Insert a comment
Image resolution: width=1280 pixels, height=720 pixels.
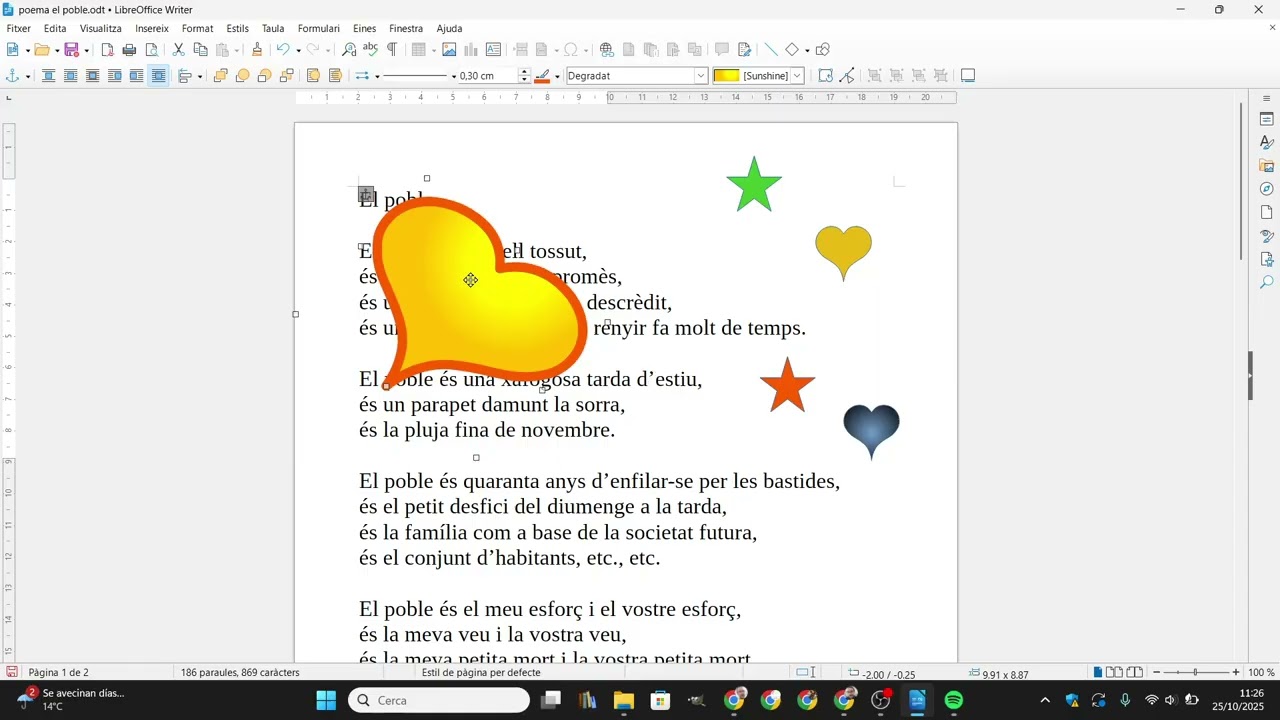coord(722,50)
